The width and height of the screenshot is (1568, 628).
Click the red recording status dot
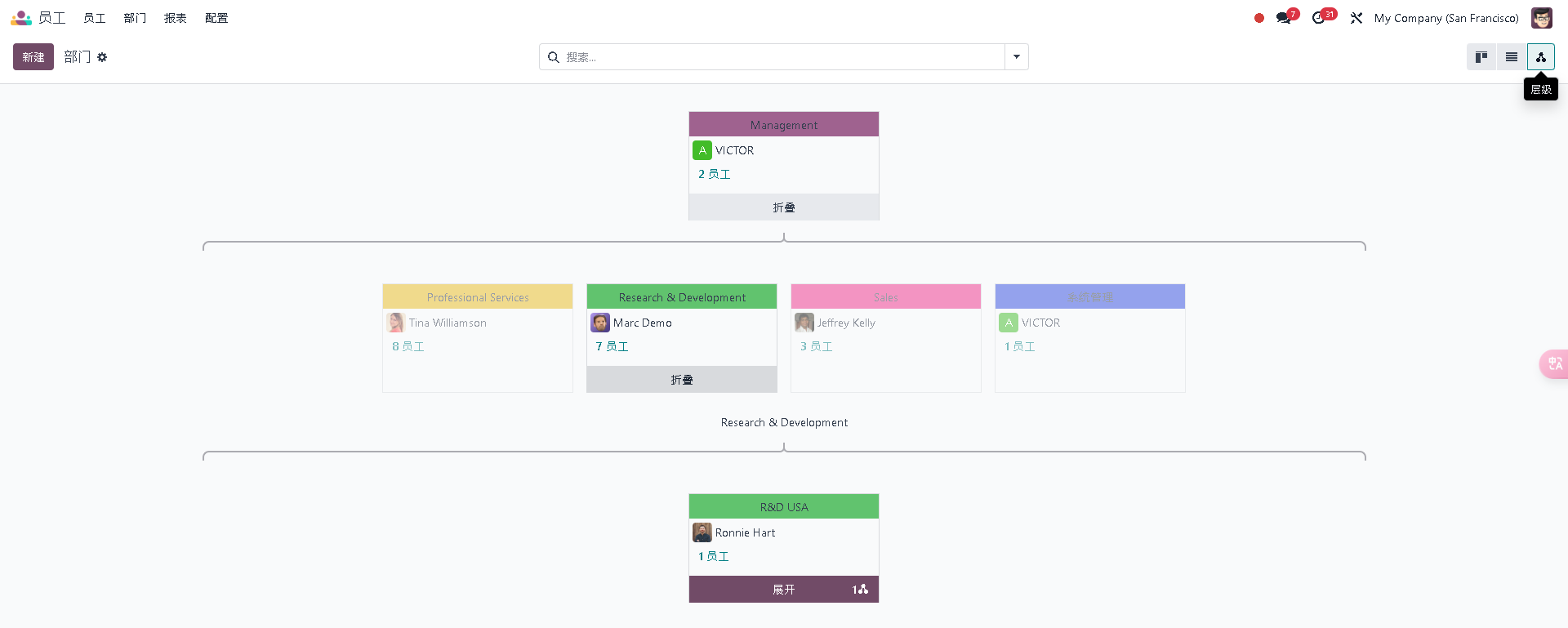(1259, 18)
